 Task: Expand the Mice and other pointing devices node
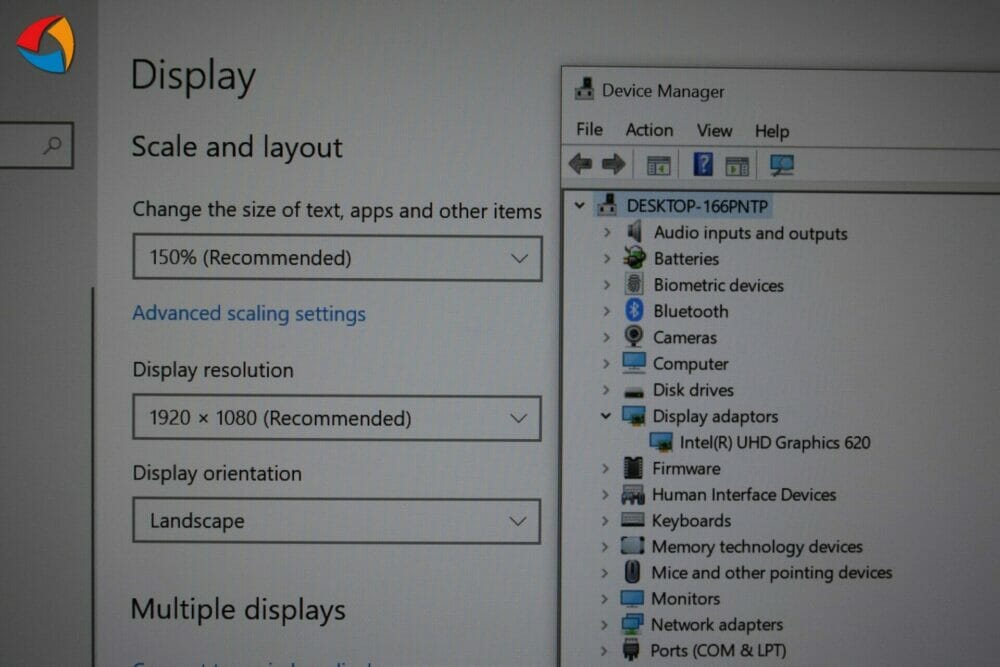(605, 572)
